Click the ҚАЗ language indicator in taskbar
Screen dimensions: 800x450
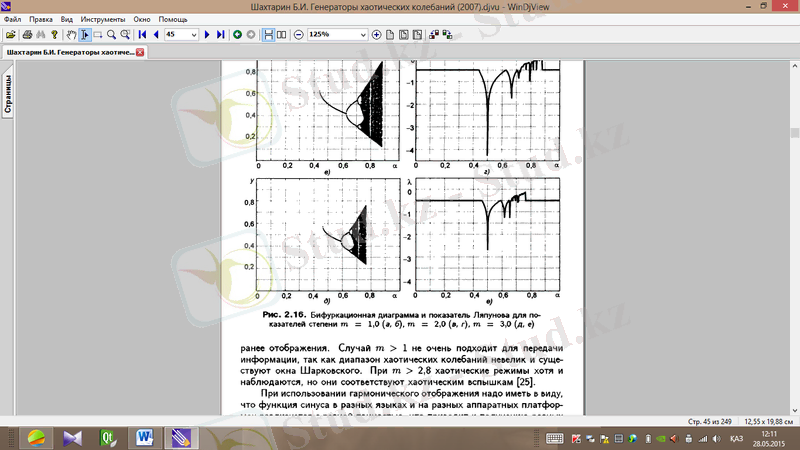tap(734, 438)
